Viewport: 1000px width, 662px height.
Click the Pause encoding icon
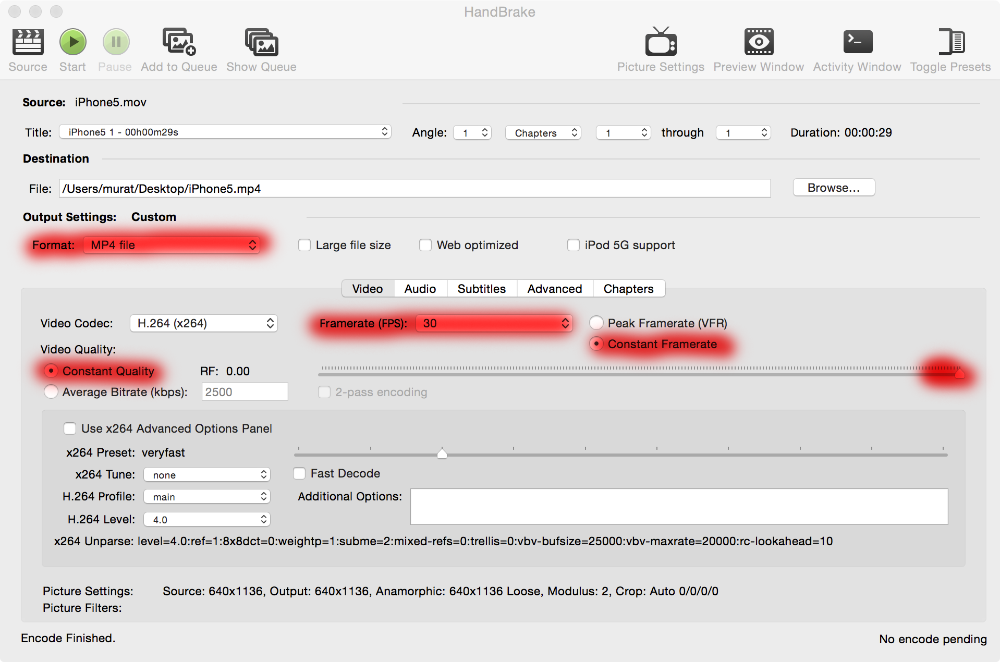tap(115, 42)
